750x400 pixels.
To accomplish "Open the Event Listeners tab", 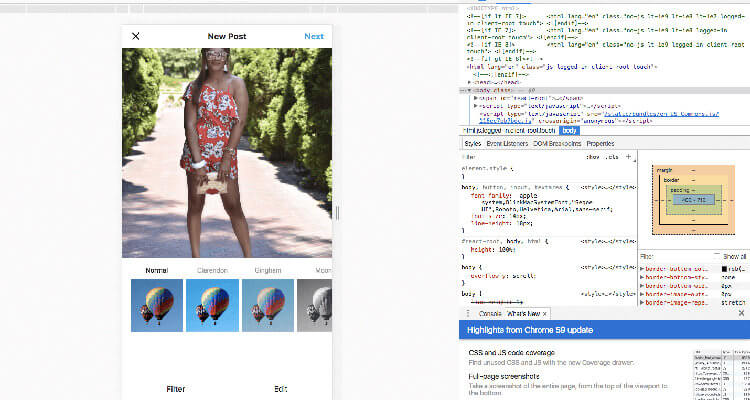I will click(508, 144).
